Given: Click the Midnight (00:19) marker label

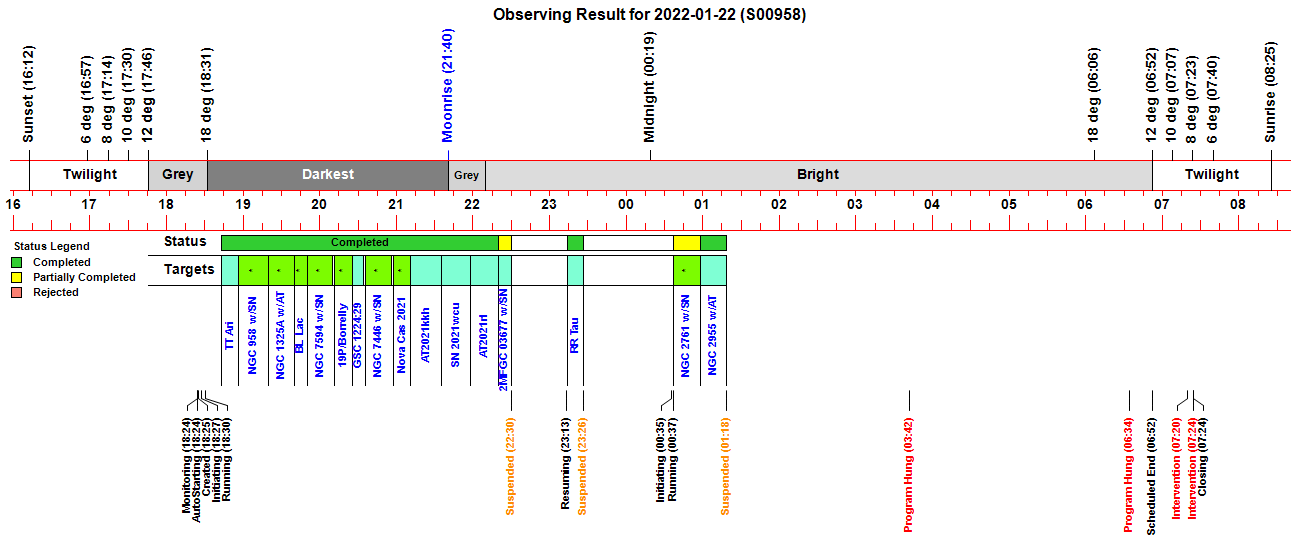Looking at the screenshot, I should [x=650, y=87].
